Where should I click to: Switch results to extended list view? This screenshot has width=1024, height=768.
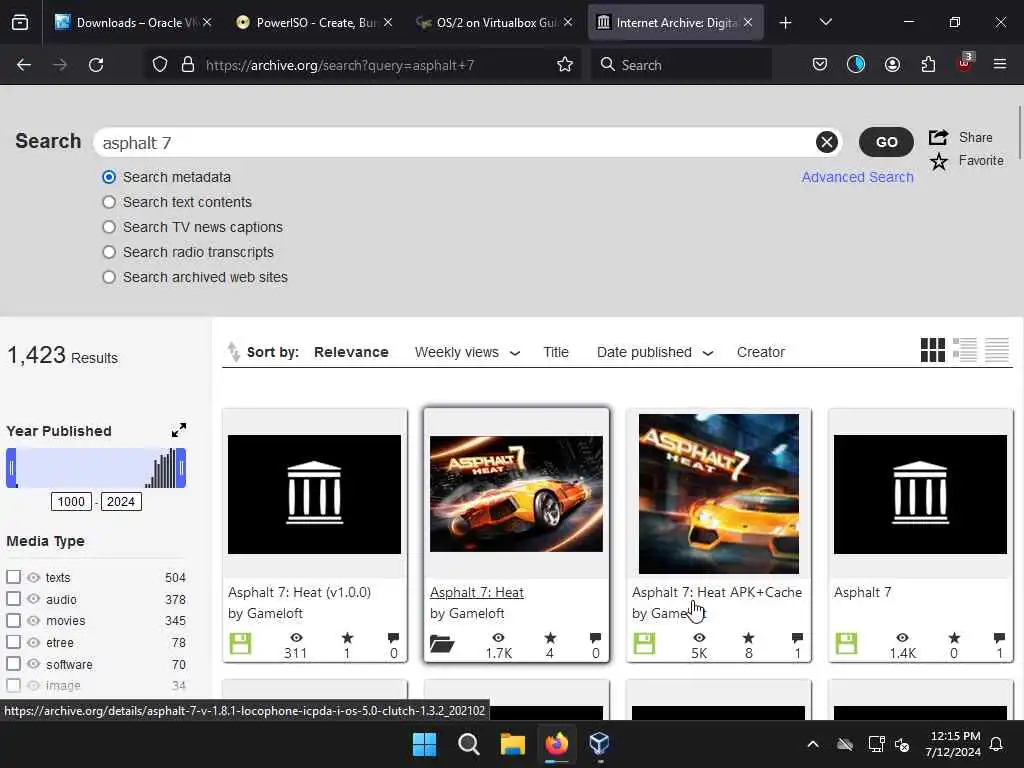(965, 350)
